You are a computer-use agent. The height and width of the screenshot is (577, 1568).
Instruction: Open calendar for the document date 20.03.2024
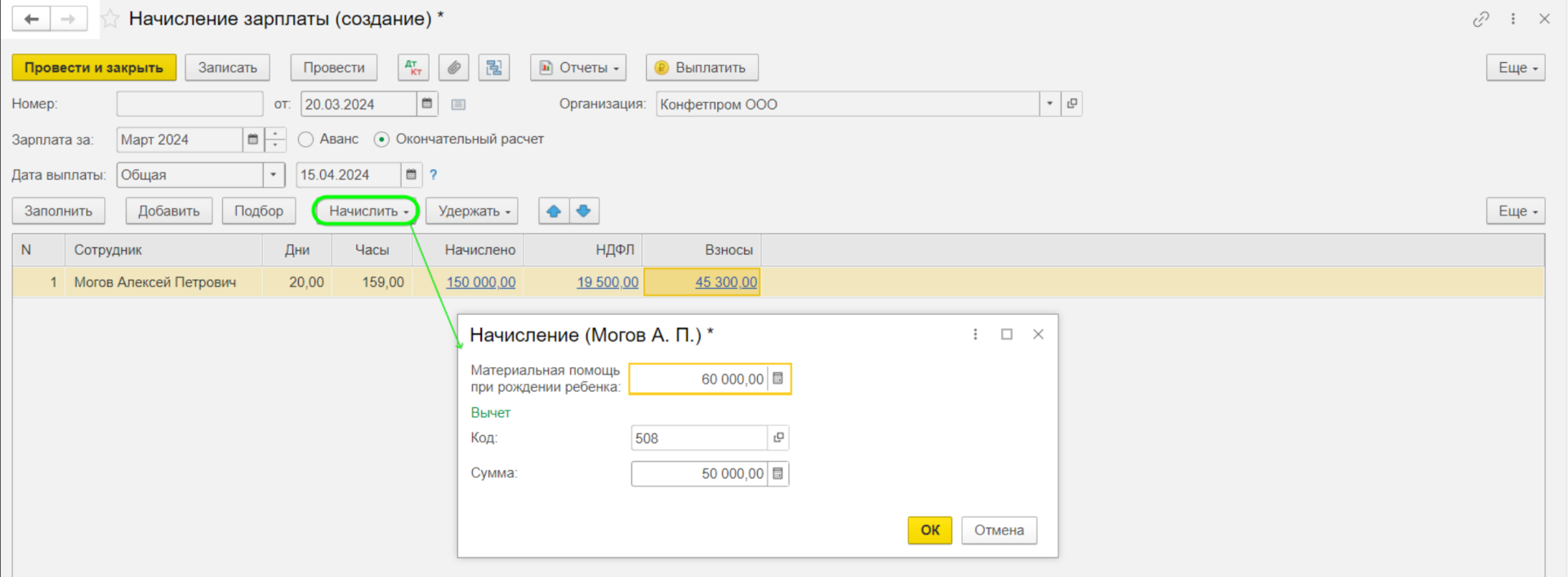pos(427,104)
